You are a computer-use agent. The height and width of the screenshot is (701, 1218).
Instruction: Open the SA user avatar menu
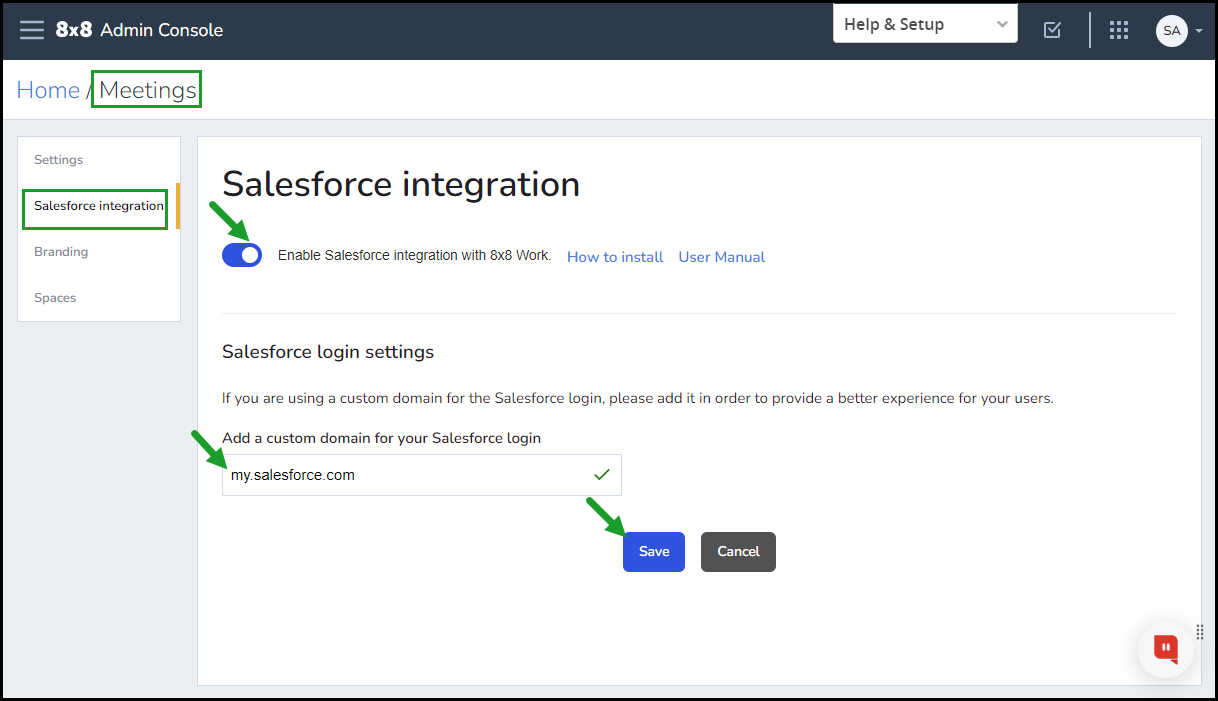pyautogui.click(x=1171, y=30)
